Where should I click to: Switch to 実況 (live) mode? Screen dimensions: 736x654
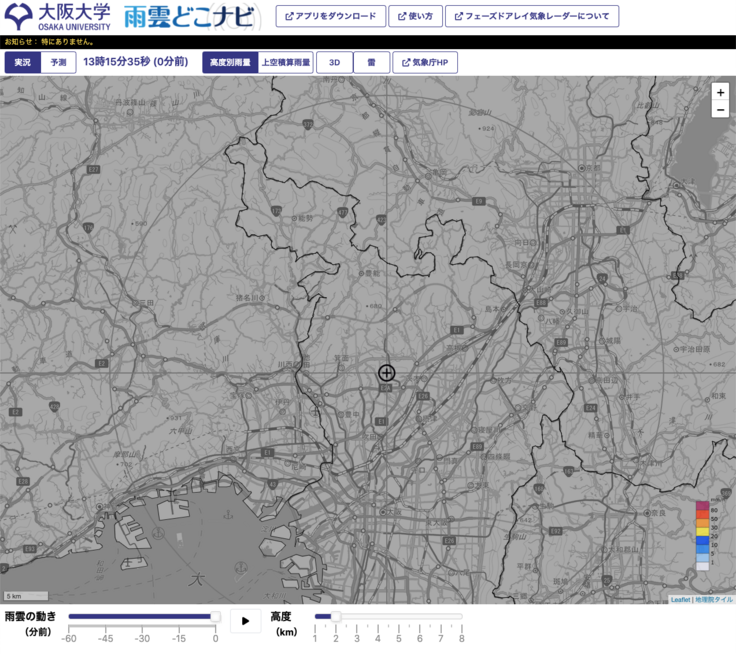22,62
